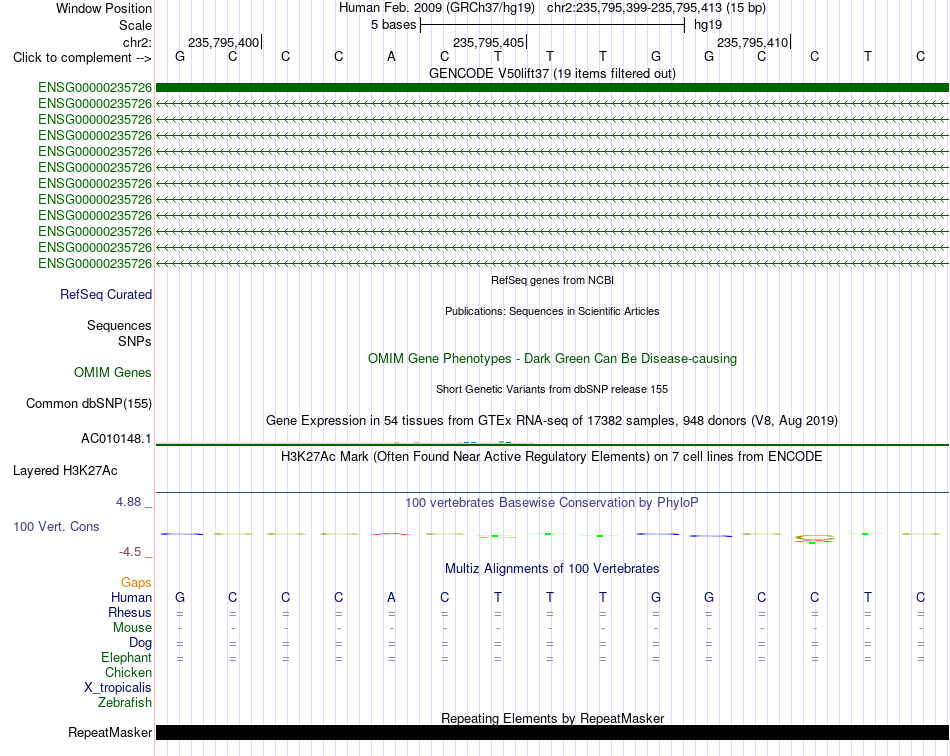Click the RepeatMasker track label
Viewport: 950px width, 756px height.
tap(110, 732)
